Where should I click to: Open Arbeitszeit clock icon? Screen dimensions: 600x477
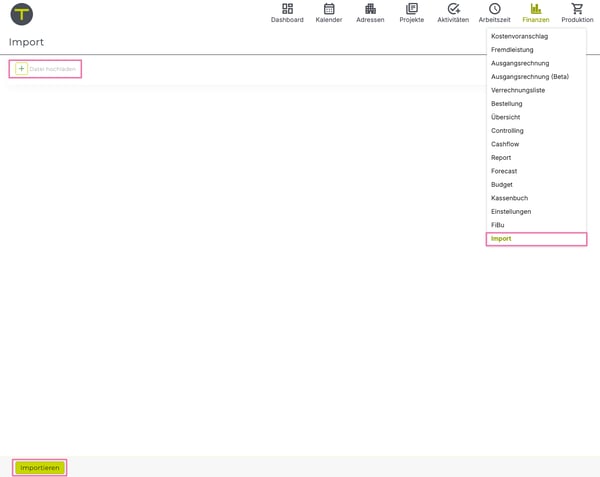coord(495,9)
